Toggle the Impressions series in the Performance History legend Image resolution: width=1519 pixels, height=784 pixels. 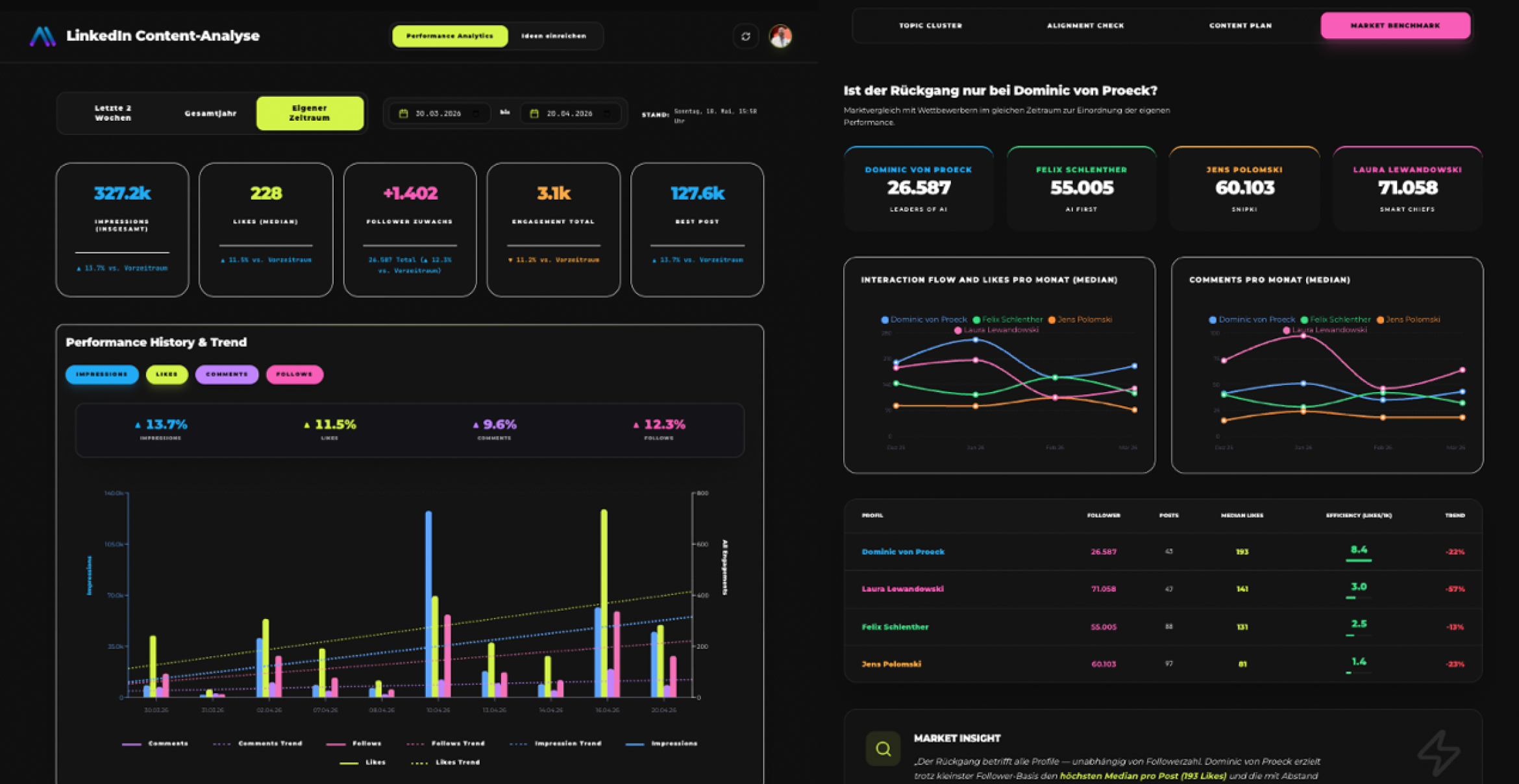661,744
